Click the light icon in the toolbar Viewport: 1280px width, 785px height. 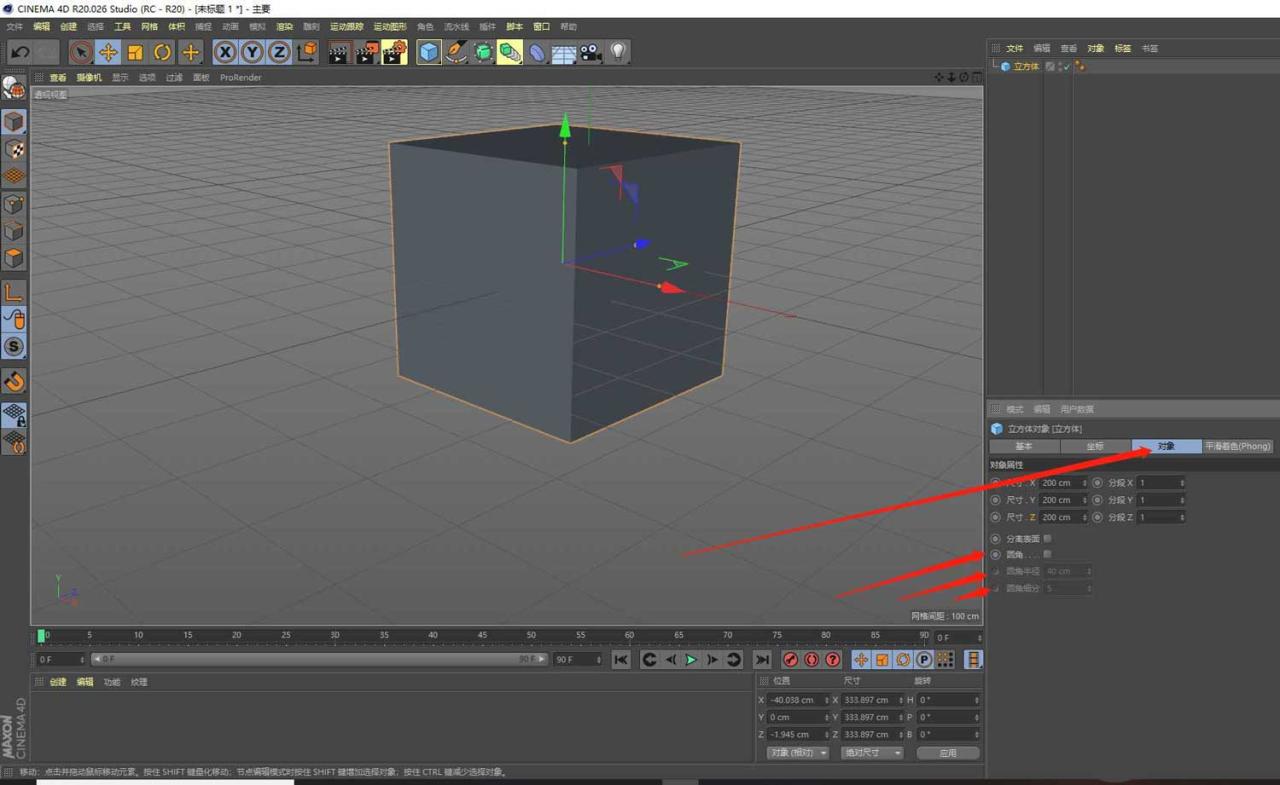(x=618, y=52)
